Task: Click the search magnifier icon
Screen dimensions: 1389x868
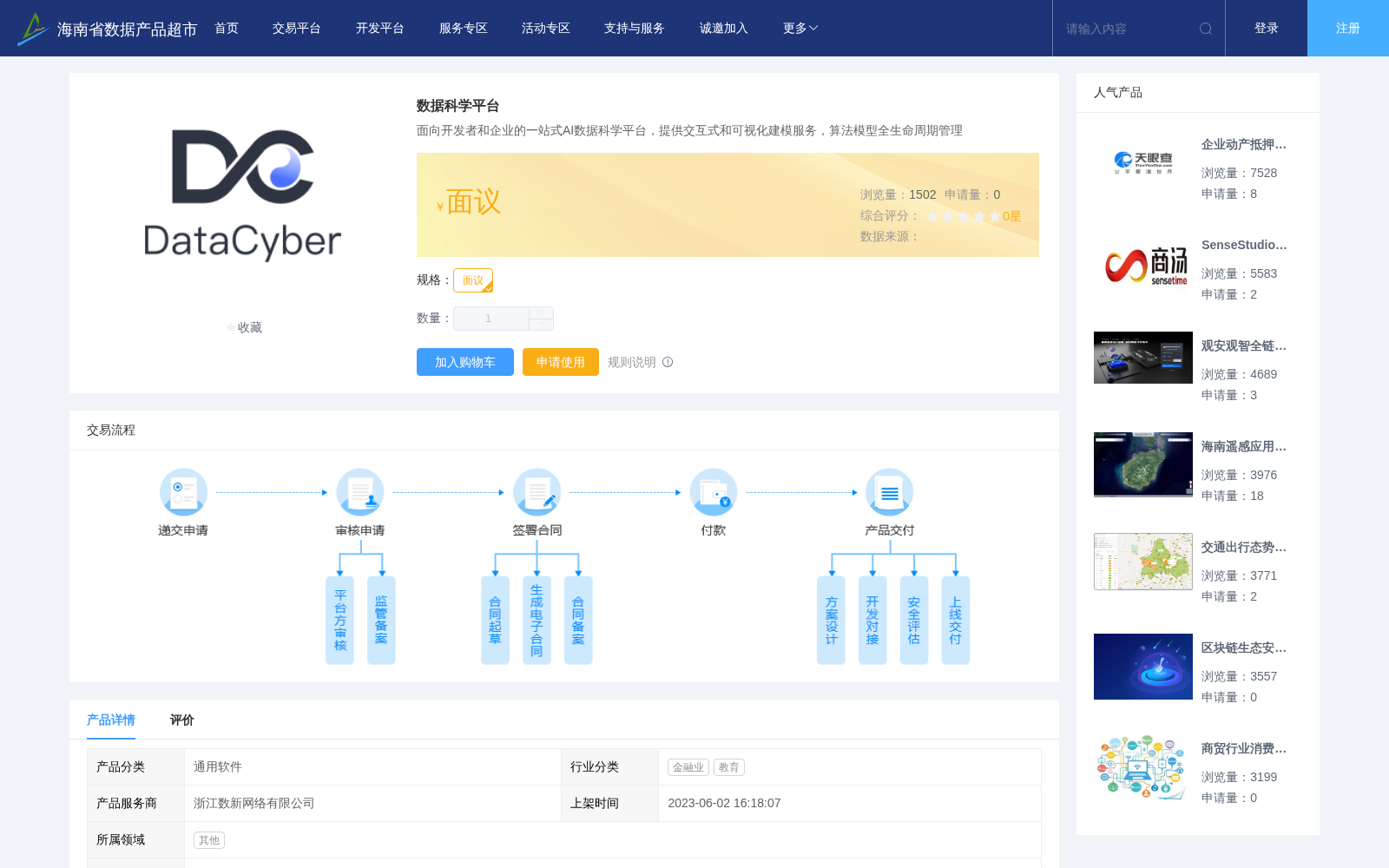Action: coord(1206,29)
